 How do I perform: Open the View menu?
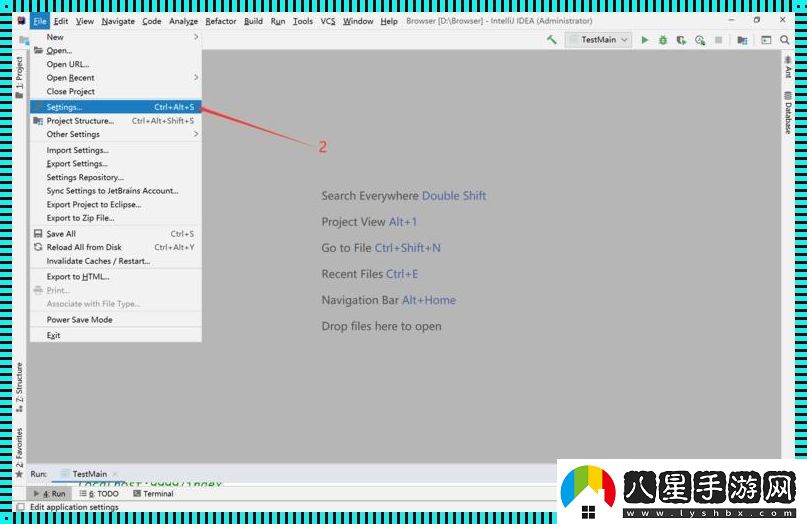click(85, 21)
